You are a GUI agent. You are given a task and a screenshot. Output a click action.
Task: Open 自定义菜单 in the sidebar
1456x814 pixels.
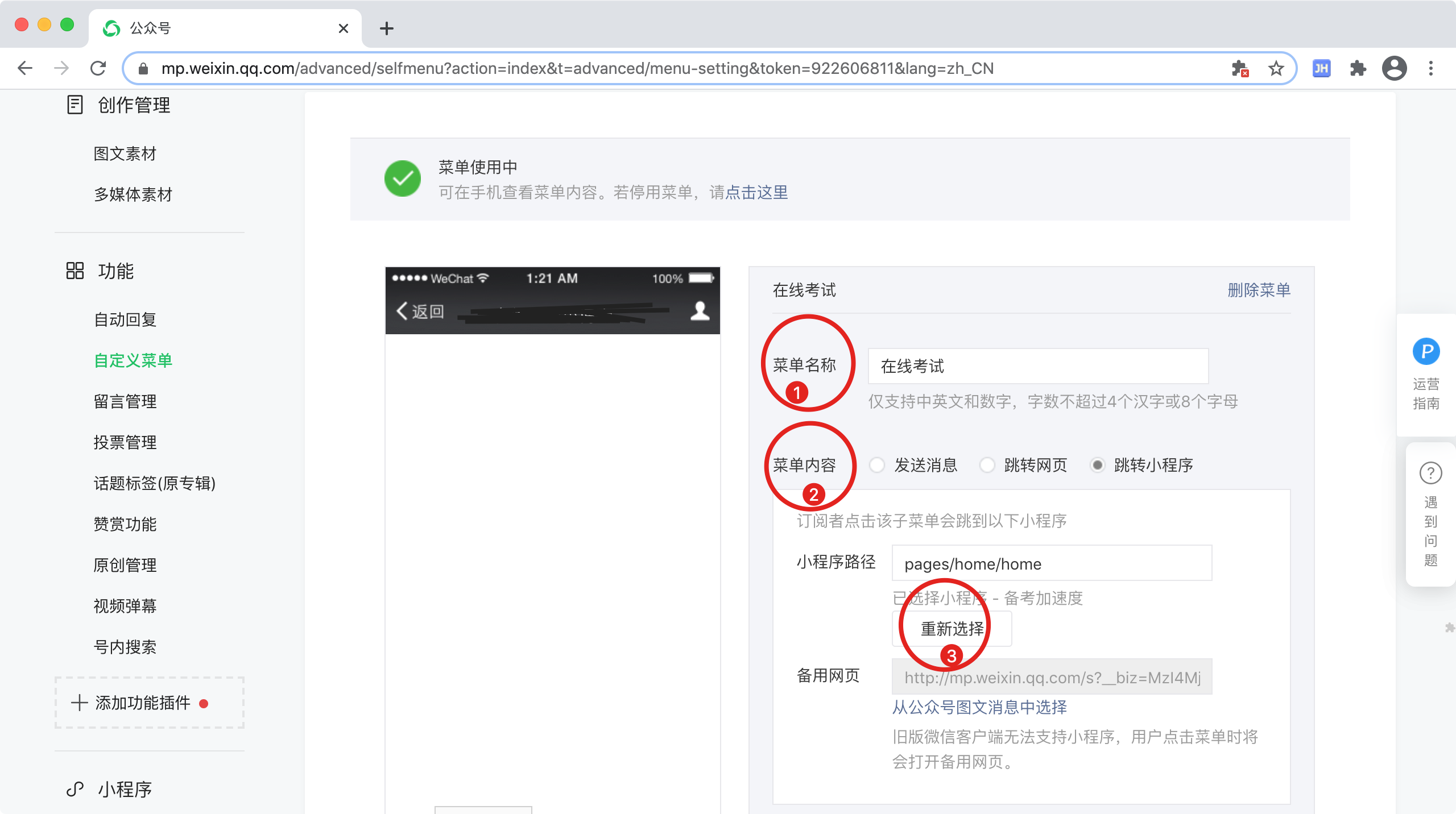[133, 360]
